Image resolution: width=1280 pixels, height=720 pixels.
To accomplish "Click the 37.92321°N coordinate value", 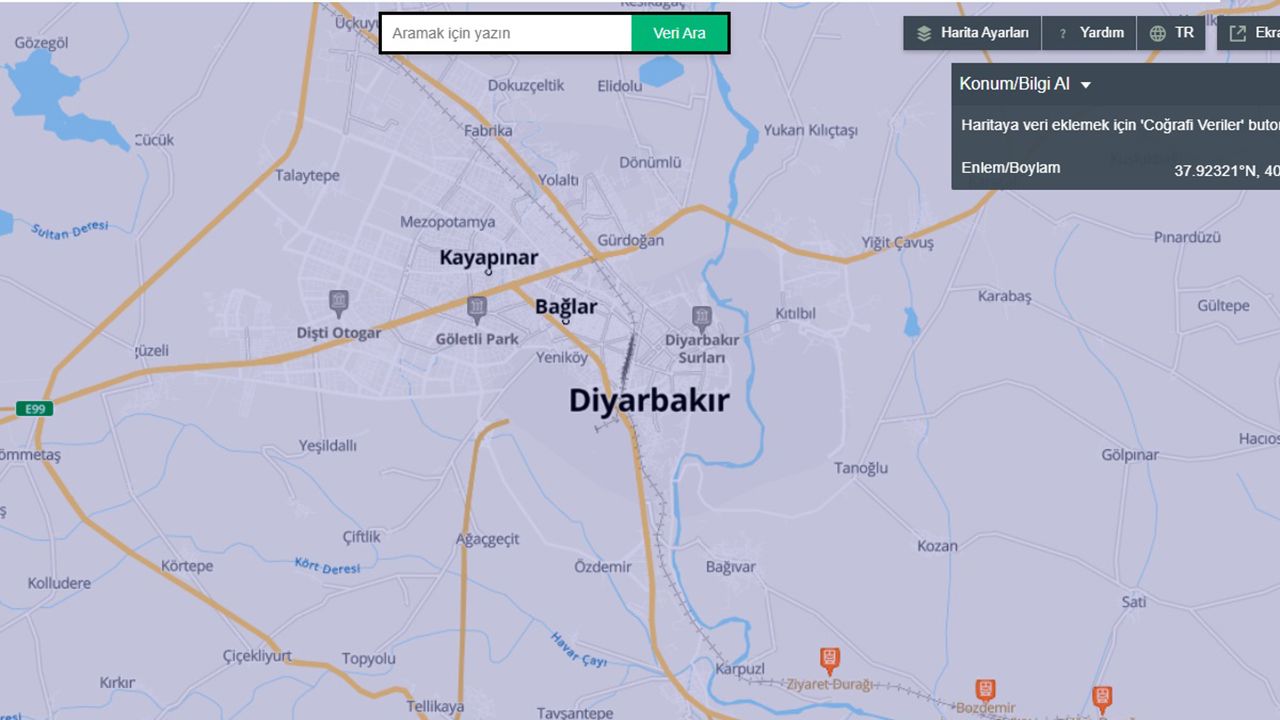I will coord(1215,171).
